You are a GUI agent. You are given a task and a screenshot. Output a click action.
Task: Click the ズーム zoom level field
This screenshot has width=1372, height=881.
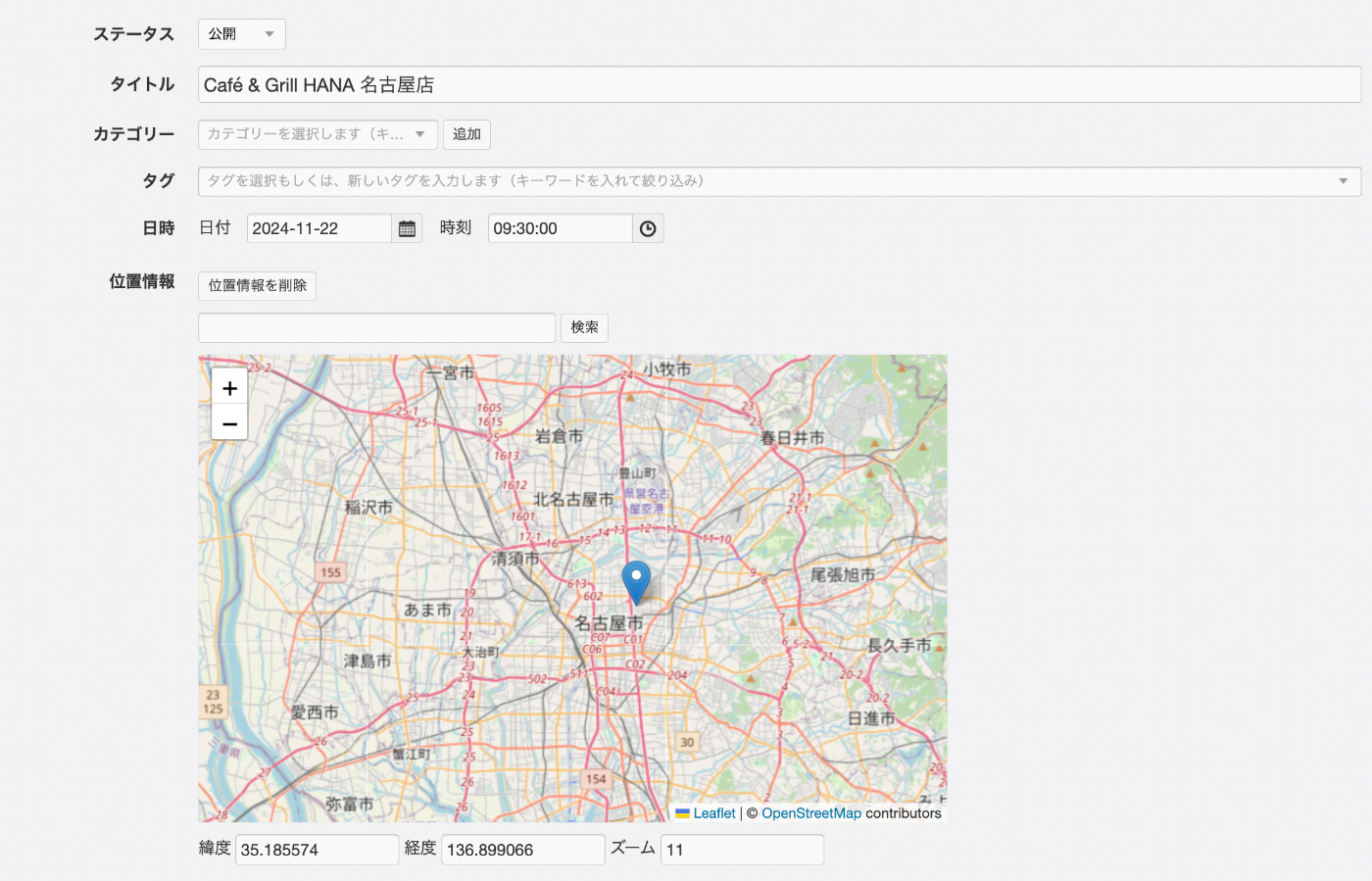(742, 850)
